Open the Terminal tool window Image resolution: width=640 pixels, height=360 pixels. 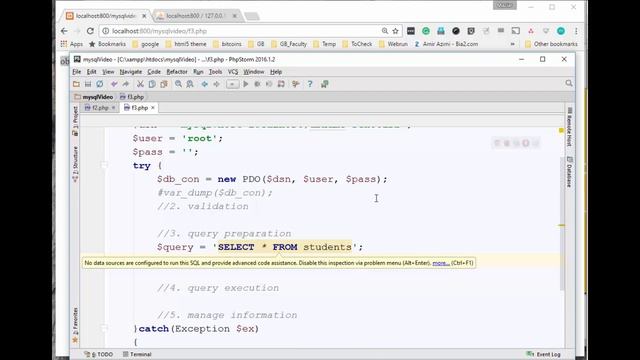click(137, 354)
